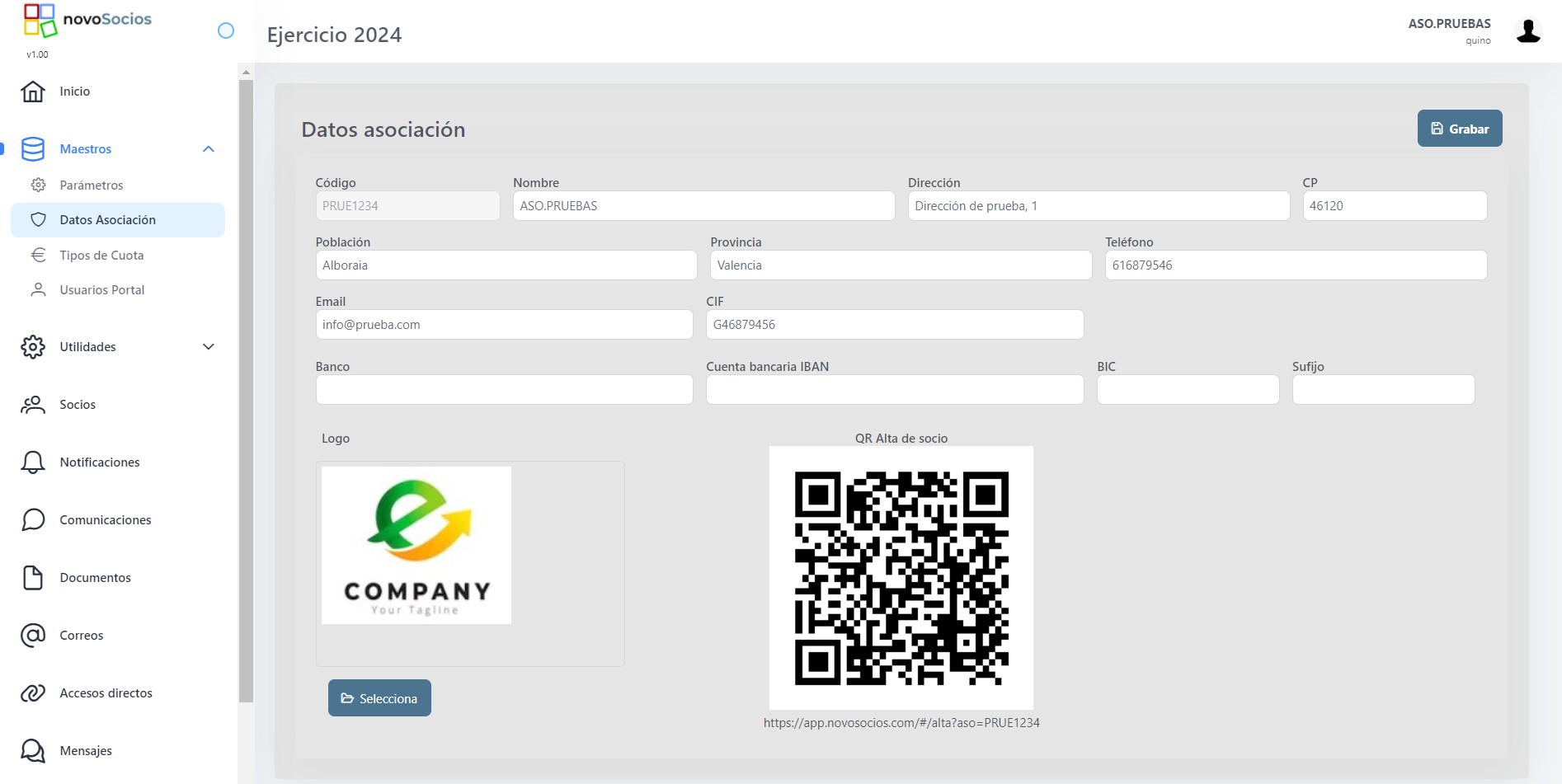Collapse the Maestros section chevron
1562x784 pixels.
coord(209,149)
